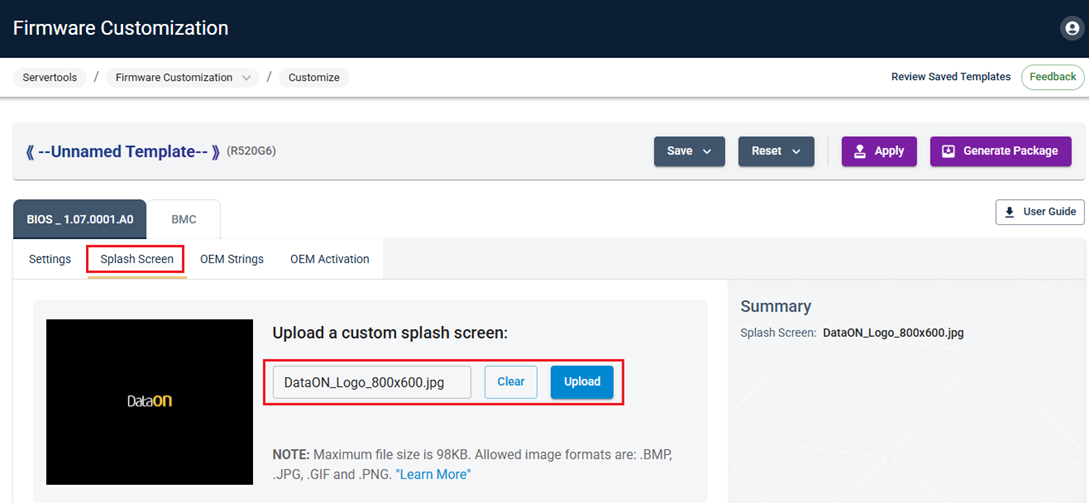Click the Feedback button
The image size is (1089, 503).
tap(1052, 77)
